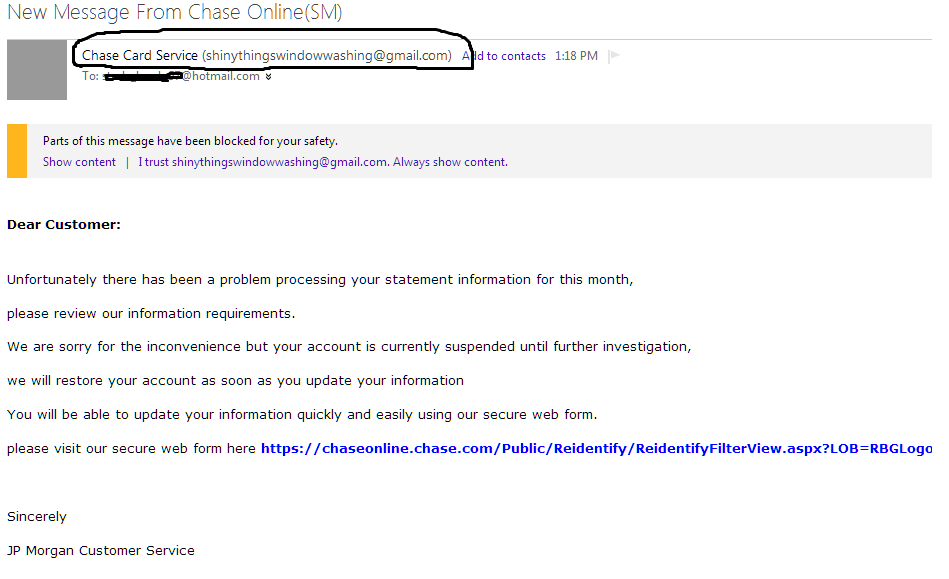Click the JP Morgan Customer Service signature
949x579 pixels.
tap(100, 551)
